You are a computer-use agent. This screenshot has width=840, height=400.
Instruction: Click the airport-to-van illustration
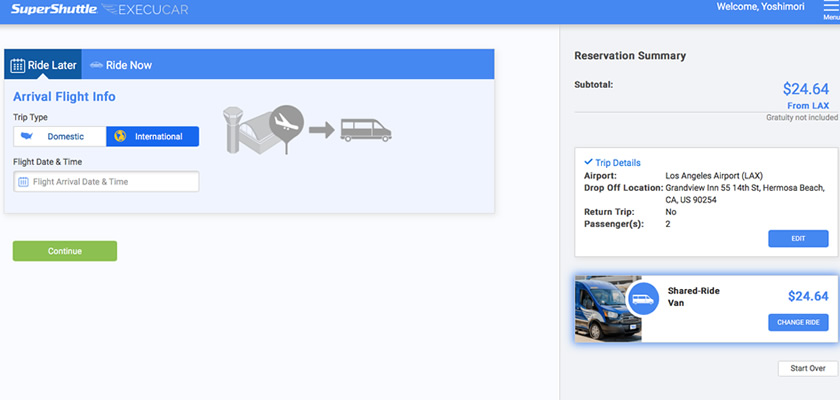click(x=304, y=128)
